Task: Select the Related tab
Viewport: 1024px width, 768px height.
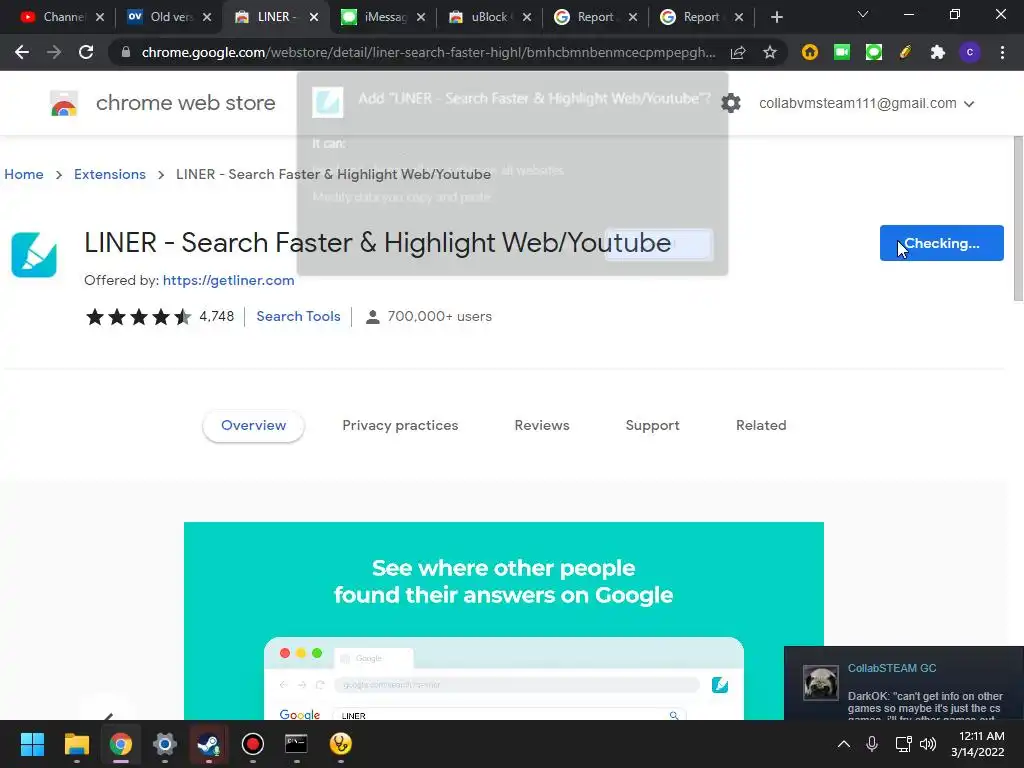Action: coord(761,426)
